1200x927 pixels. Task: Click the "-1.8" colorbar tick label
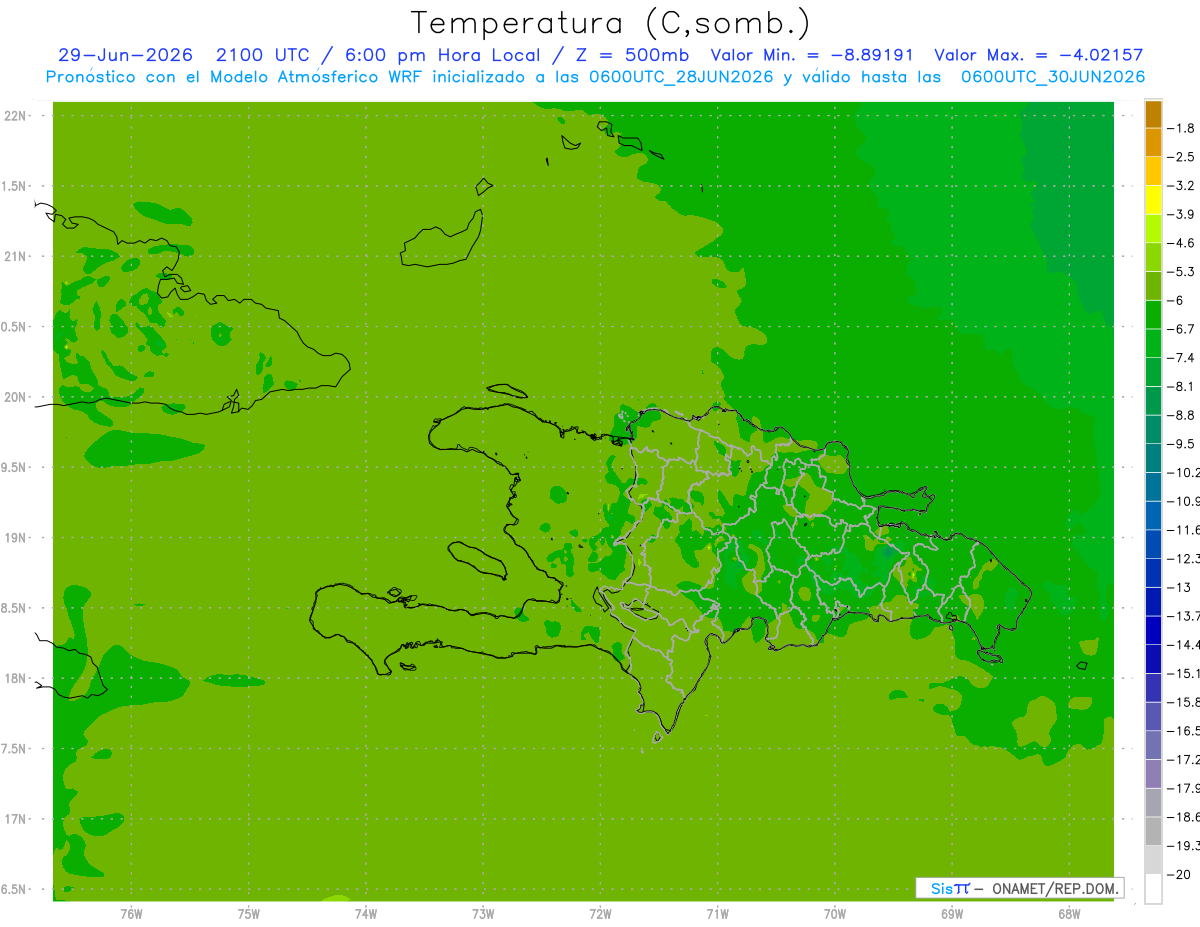point(1181,128)
